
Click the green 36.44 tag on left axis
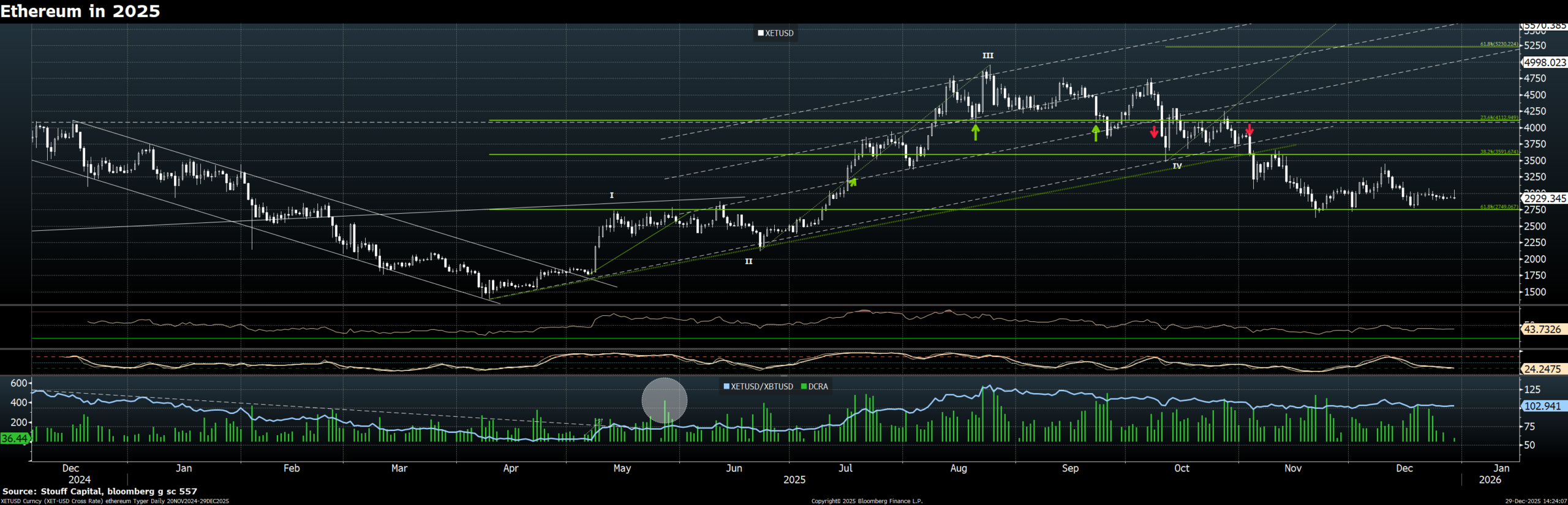click(x=15, y=438)
